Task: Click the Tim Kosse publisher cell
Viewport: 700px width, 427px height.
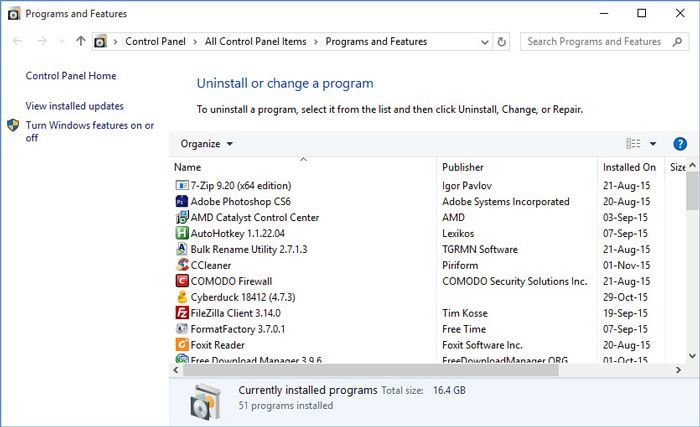Action: point(465,313)
